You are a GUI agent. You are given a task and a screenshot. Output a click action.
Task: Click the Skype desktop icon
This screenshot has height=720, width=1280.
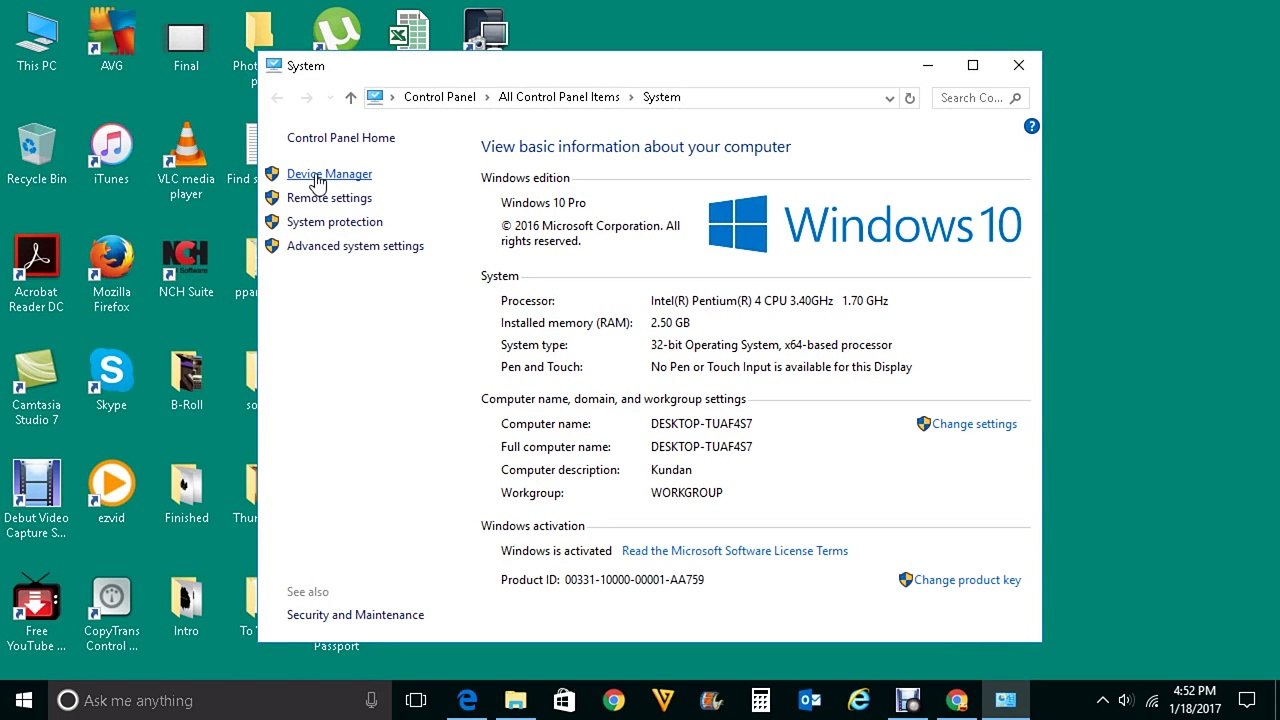111,381
